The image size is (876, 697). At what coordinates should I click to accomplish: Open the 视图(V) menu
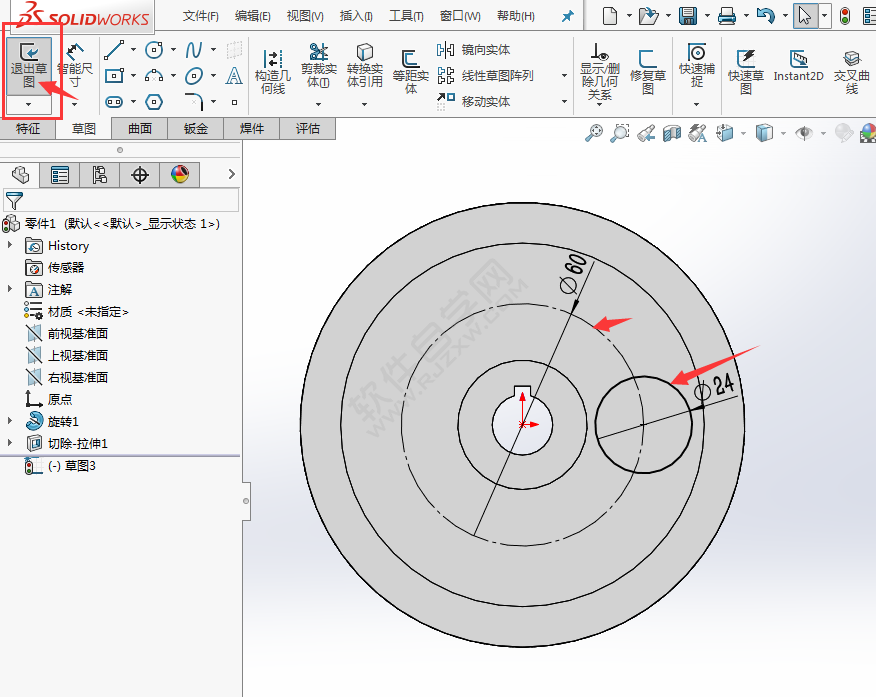(305, 16)
